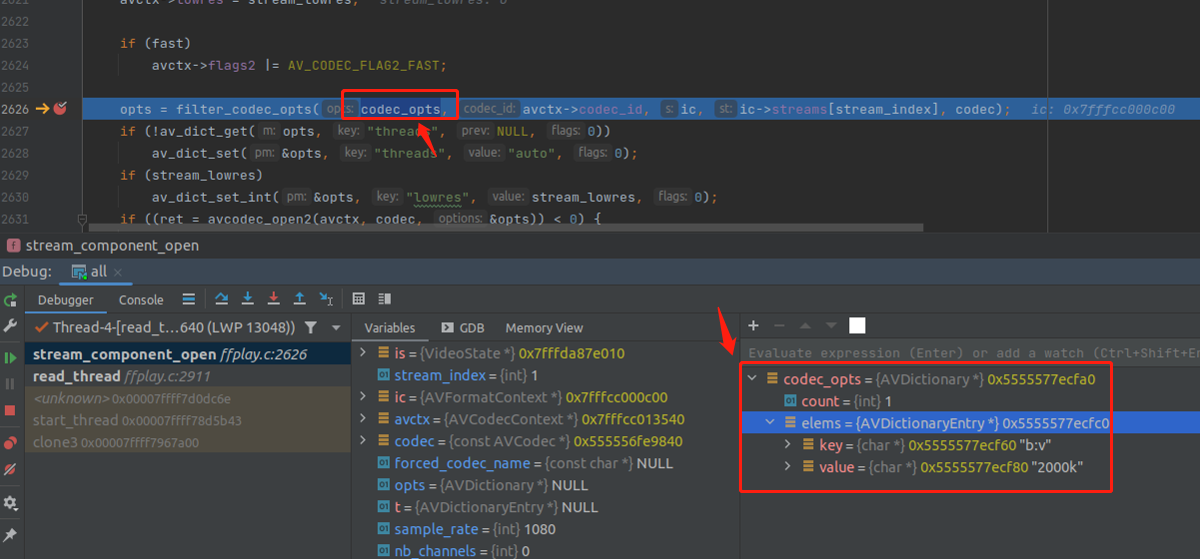This screenshot has width=1200, height=559.
Task: Click the Step Over debugger icon
Action: tap(223, 299)
